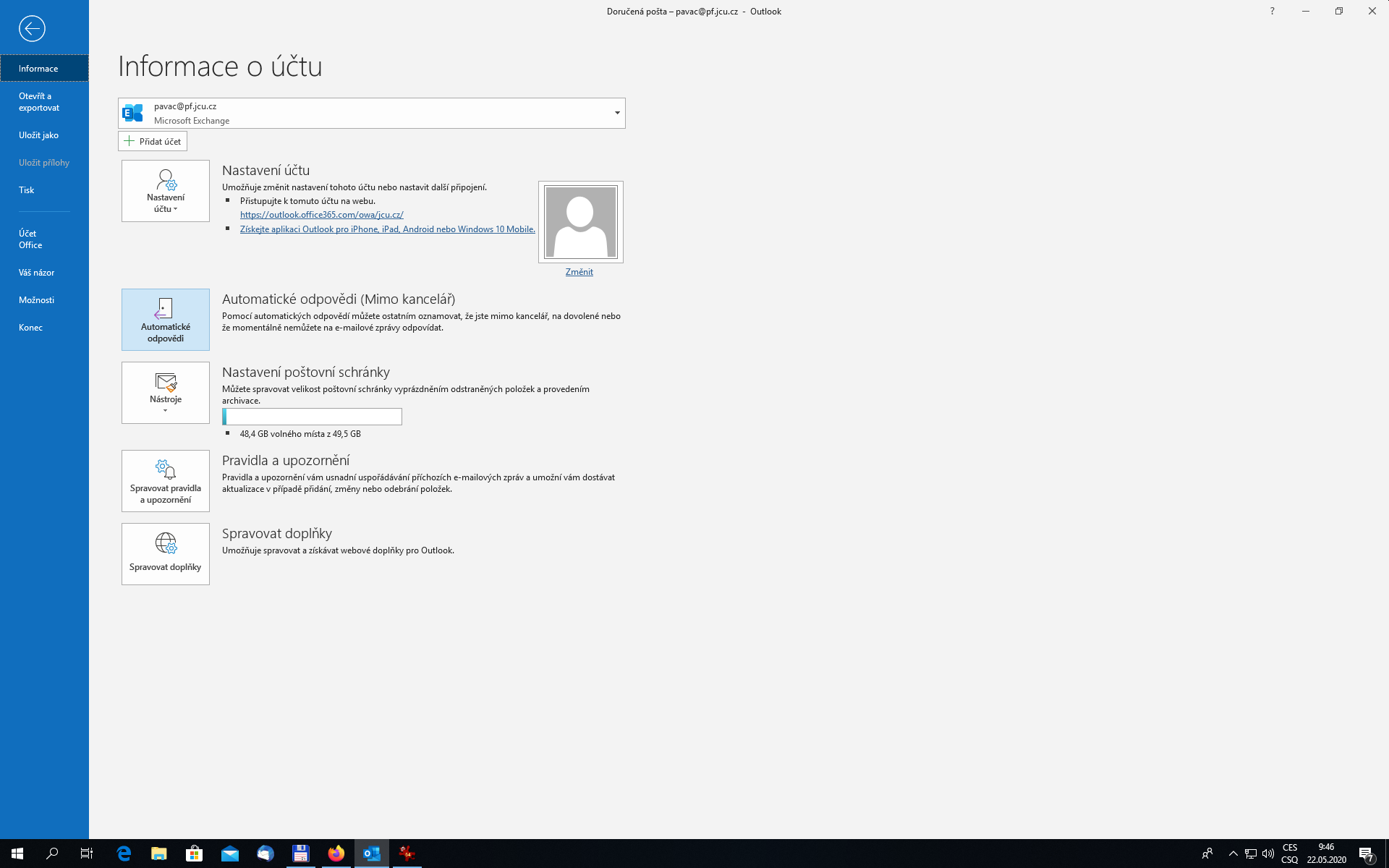
Task: Click the sound icon in the system tray
Action: 1268,854
